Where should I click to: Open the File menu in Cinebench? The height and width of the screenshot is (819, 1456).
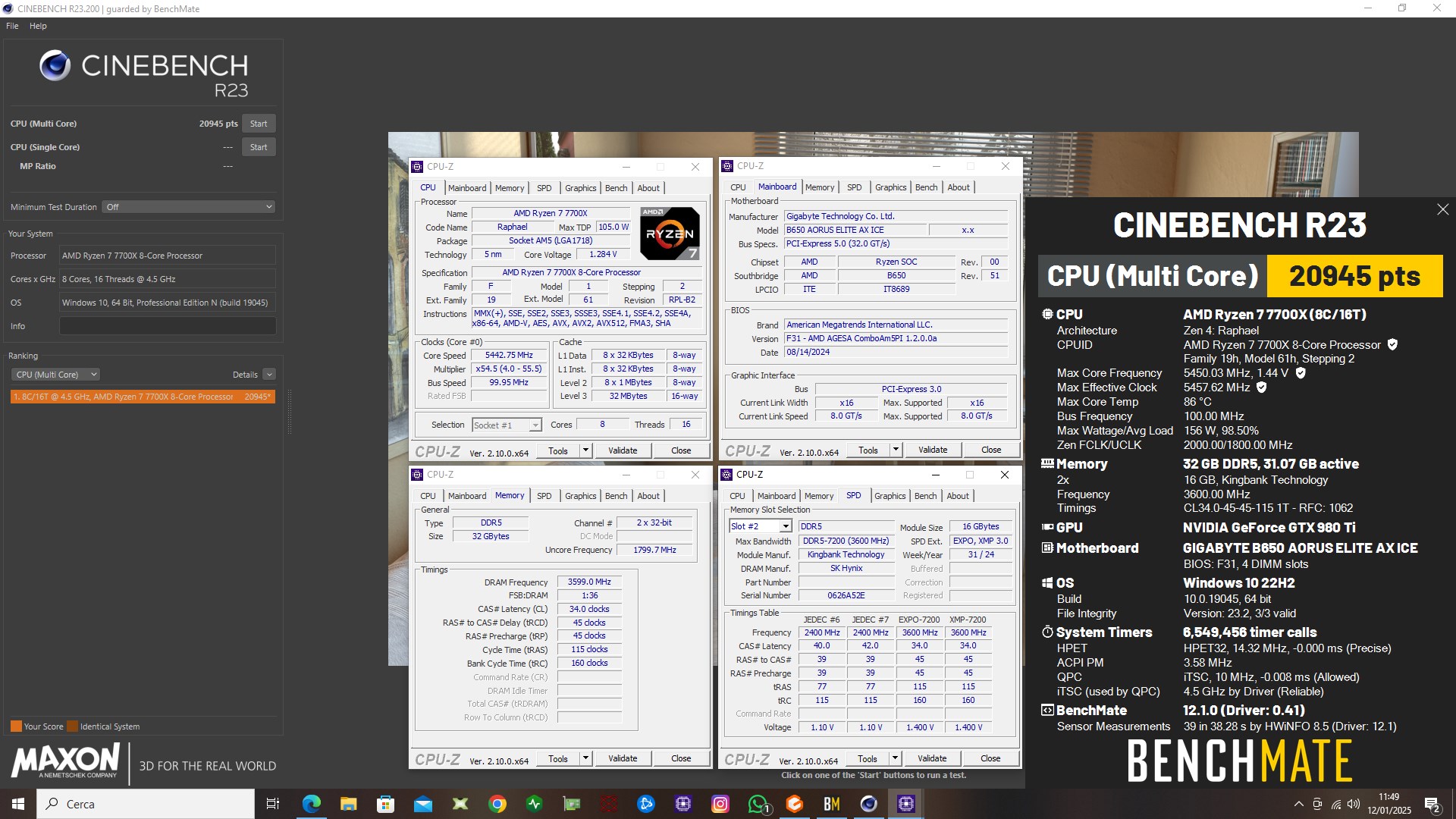12,26
